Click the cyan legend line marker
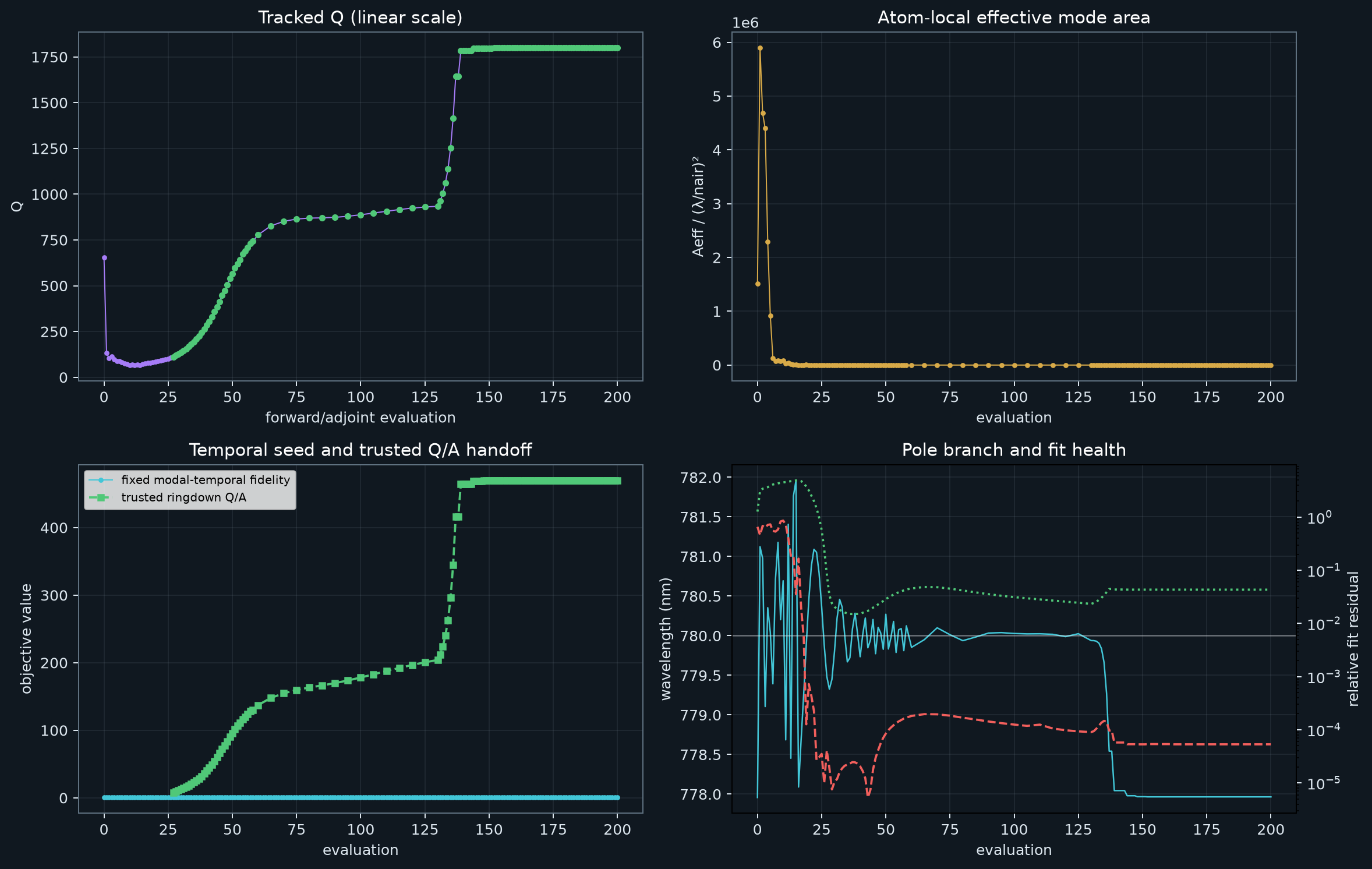This screenshot has width=1372, height=869. pos(101,481)
